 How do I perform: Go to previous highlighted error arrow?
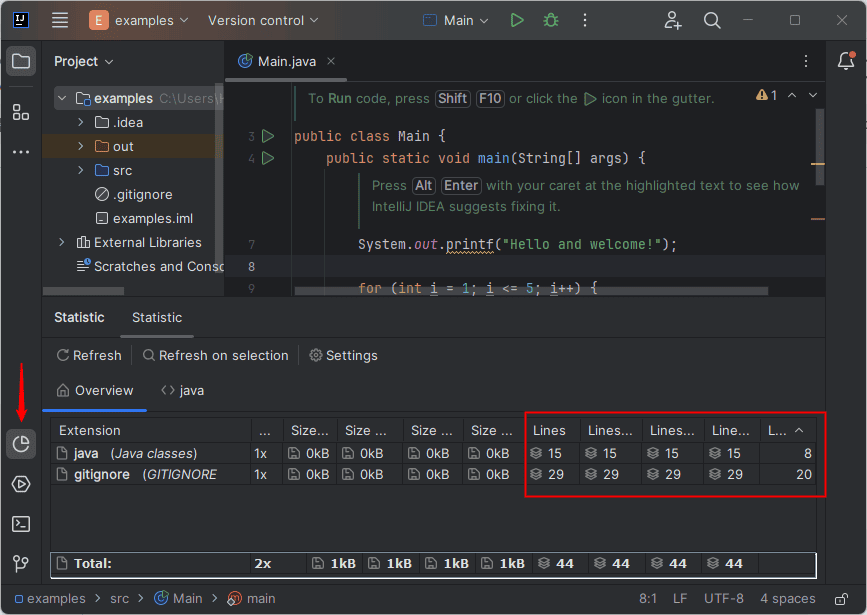[792, 95]
